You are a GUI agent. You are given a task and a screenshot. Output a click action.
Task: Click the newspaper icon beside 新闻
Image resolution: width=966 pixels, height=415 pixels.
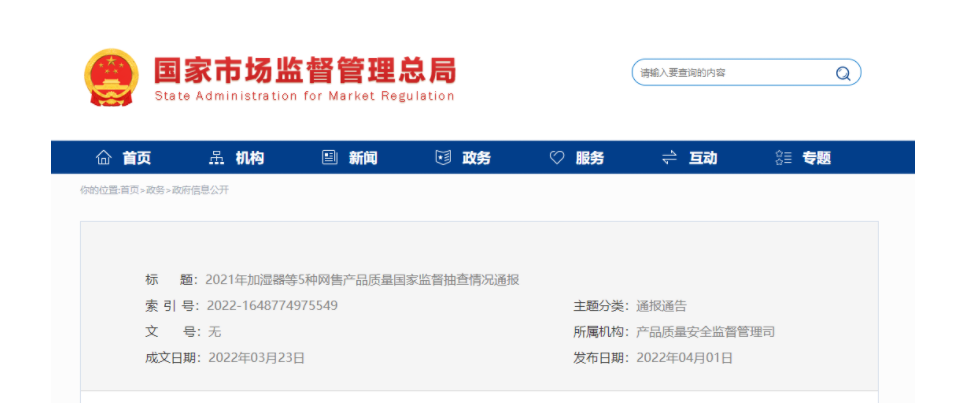pyautogui.click(x=330, y=158)
